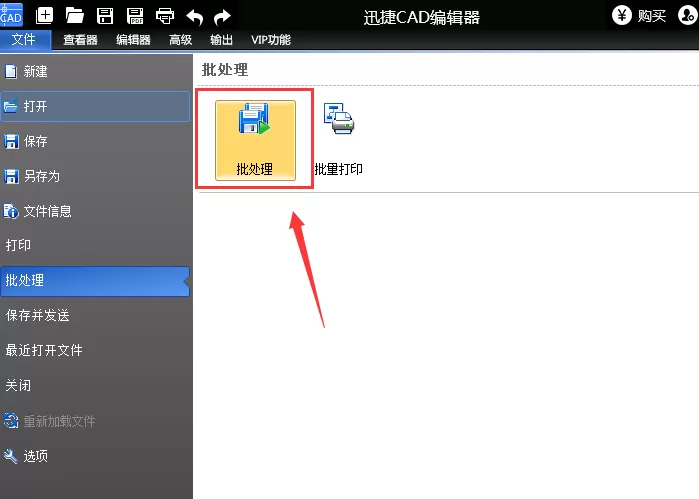This screenshot has height=499, width=699.
Task: Click the CAD application logo icon
Action: (x=11, y=14)
